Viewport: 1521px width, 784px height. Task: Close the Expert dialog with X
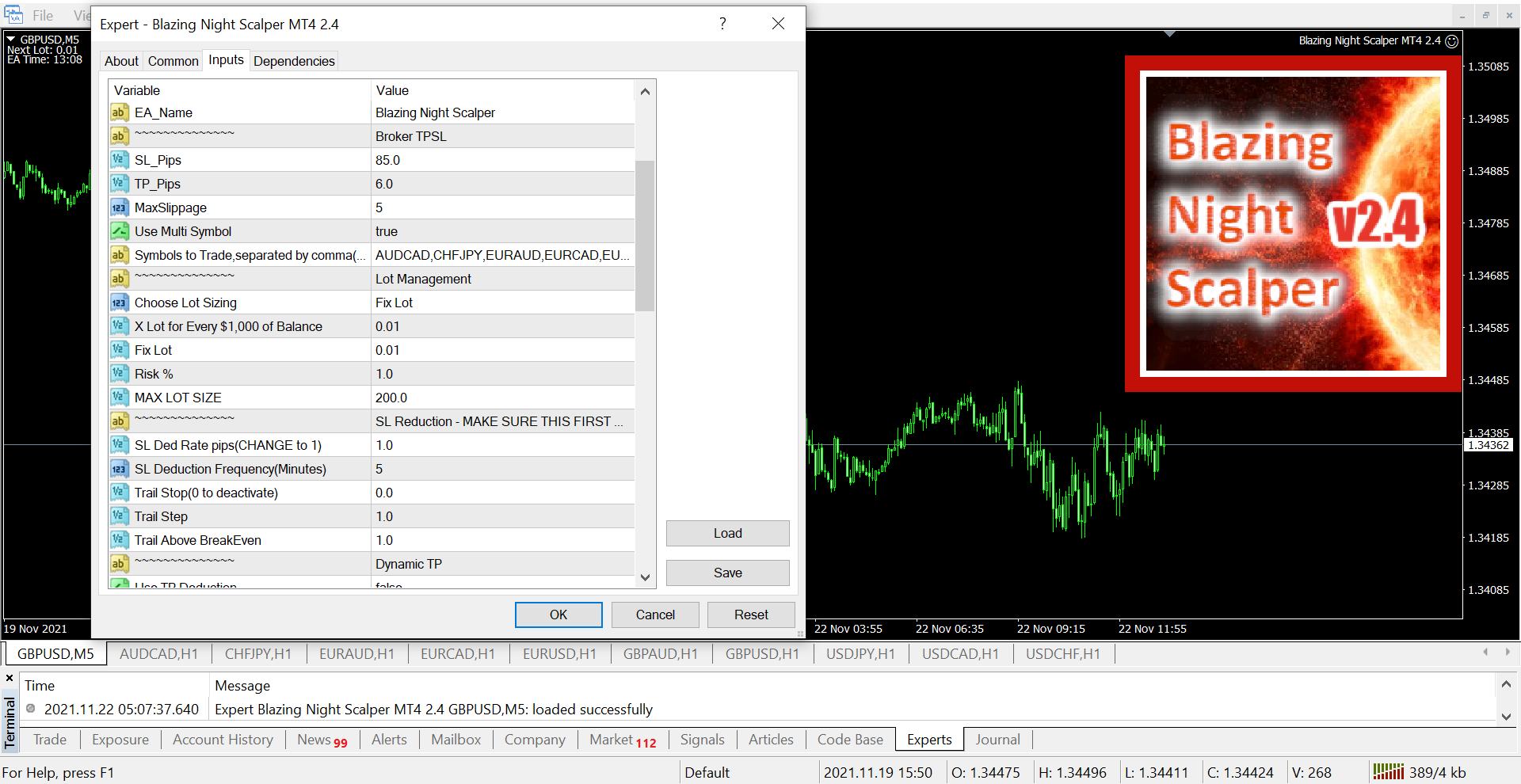coord(778,24)
